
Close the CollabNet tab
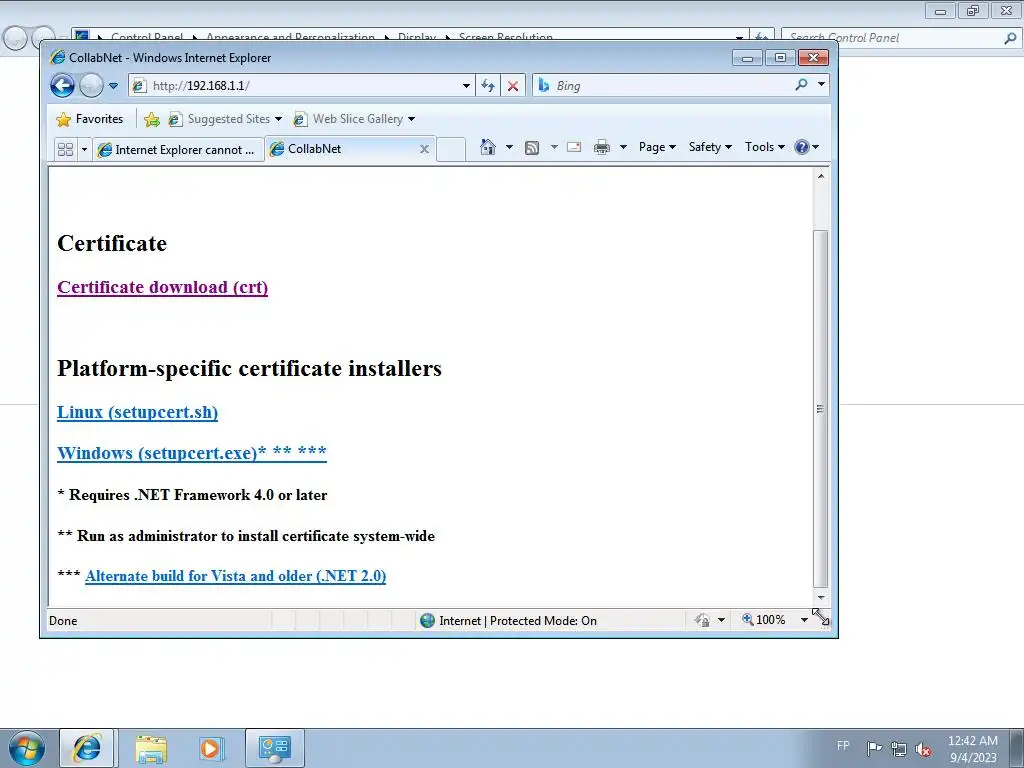tap(424, 149)
